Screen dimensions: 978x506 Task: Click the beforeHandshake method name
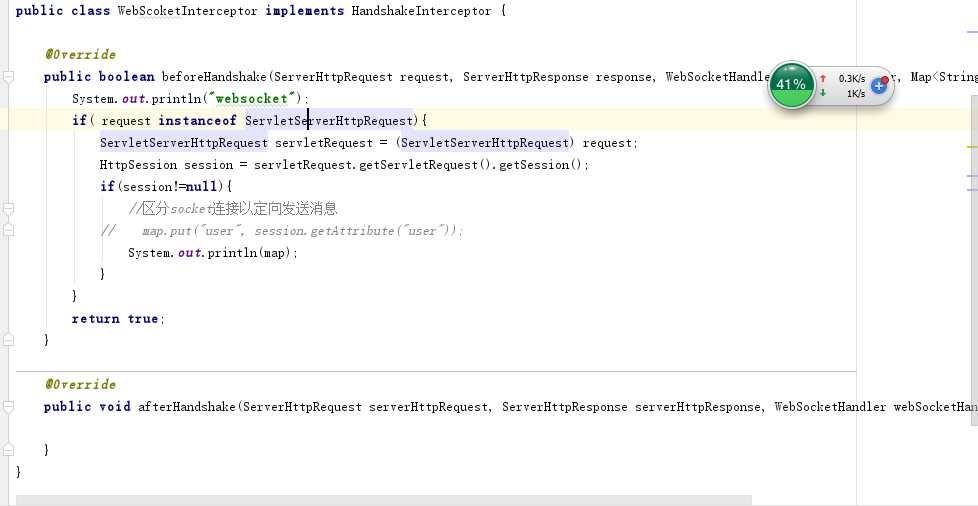(x=215, y=77)
